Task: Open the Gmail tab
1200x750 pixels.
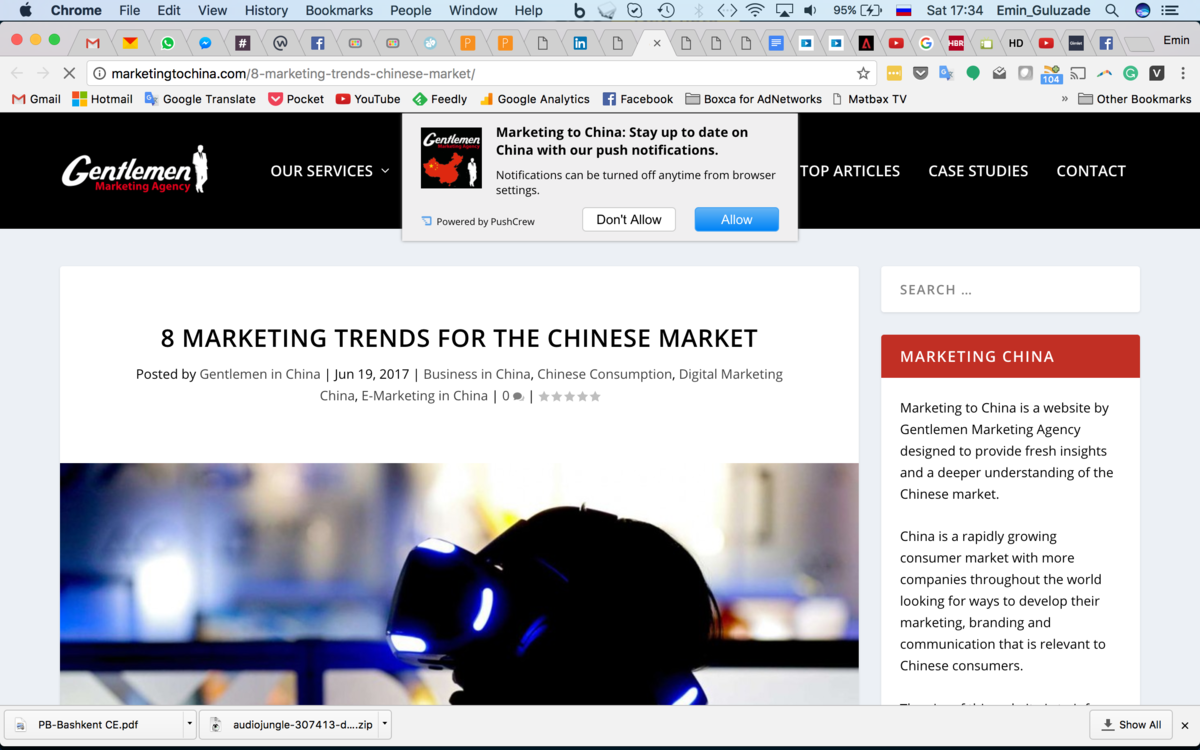Action: tap(93, 43)
